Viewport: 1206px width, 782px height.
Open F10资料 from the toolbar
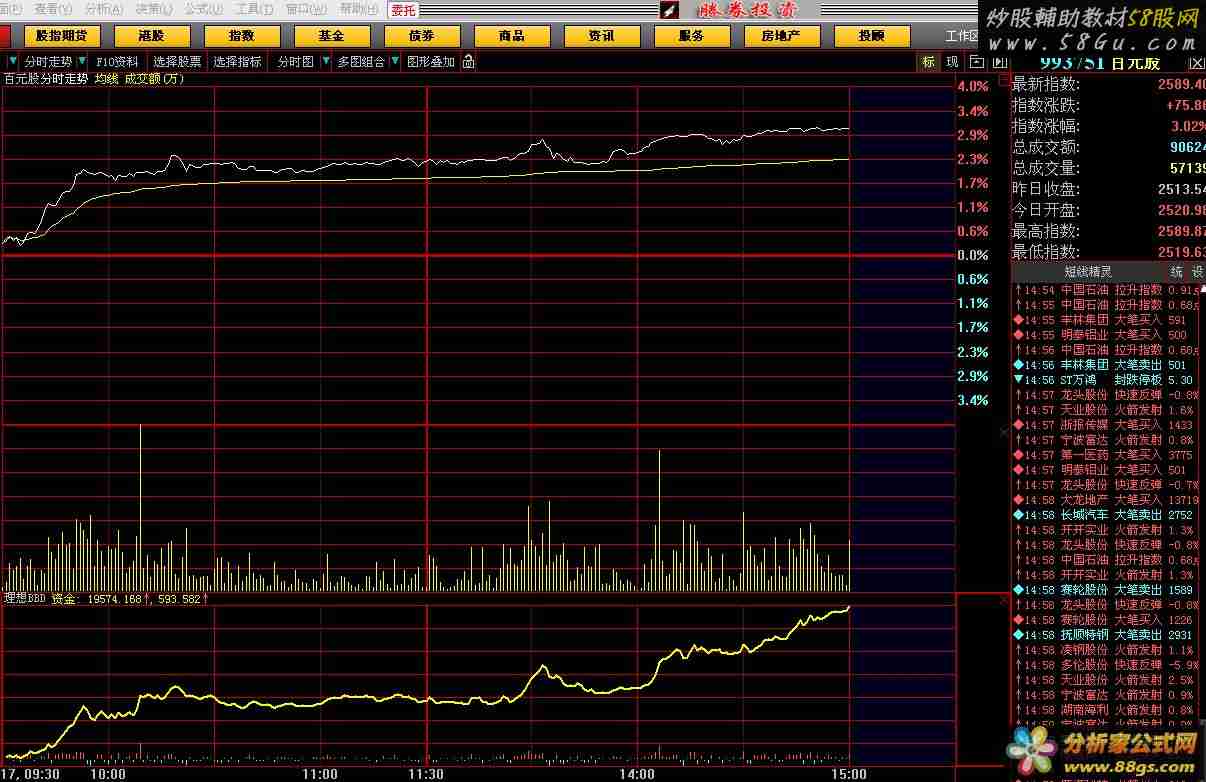[117, 61]
